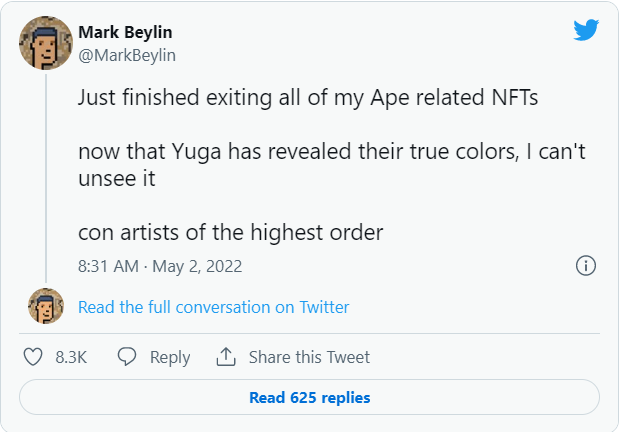
Task: Visit the @MarkBeylin handle link
Action: [x=127, y=55]
